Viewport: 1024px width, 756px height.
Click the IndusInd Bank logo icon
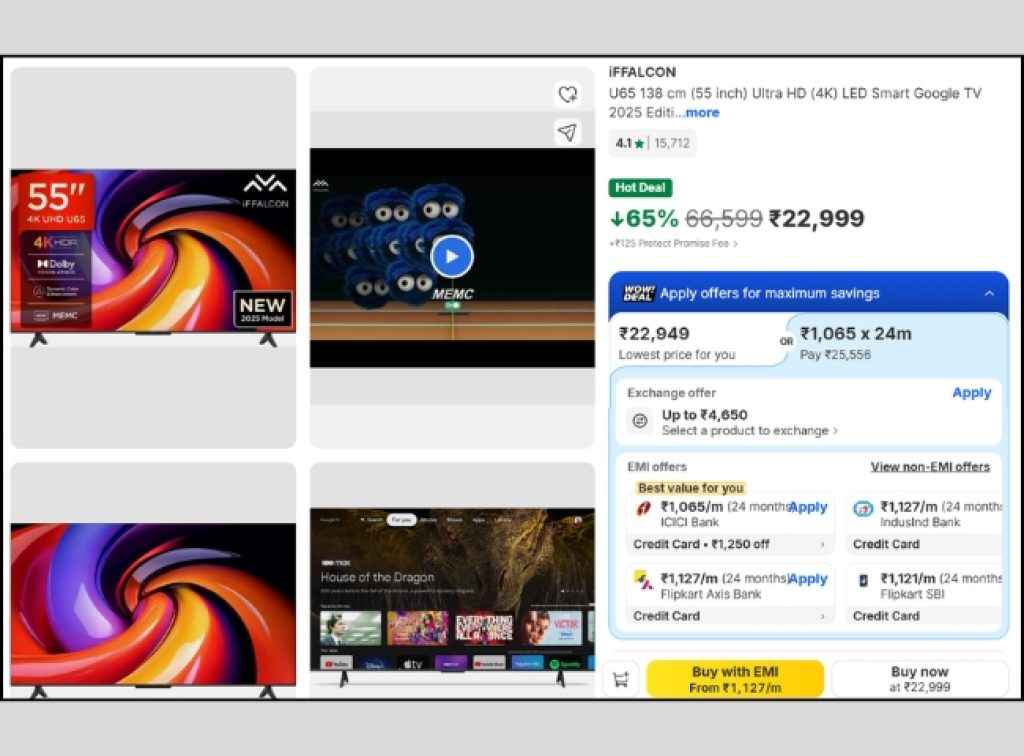pyautogui.click(x=863, y=509)
